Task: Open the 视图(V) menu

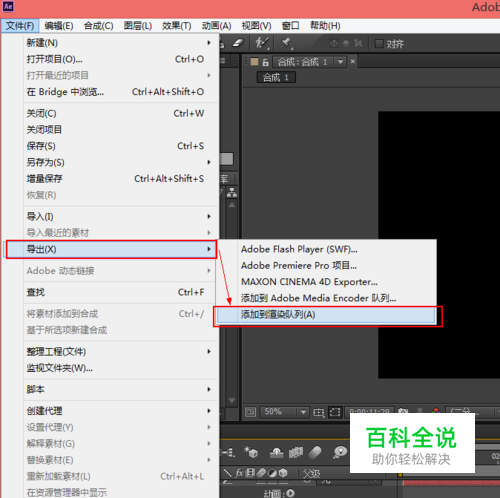Action: 256,26
